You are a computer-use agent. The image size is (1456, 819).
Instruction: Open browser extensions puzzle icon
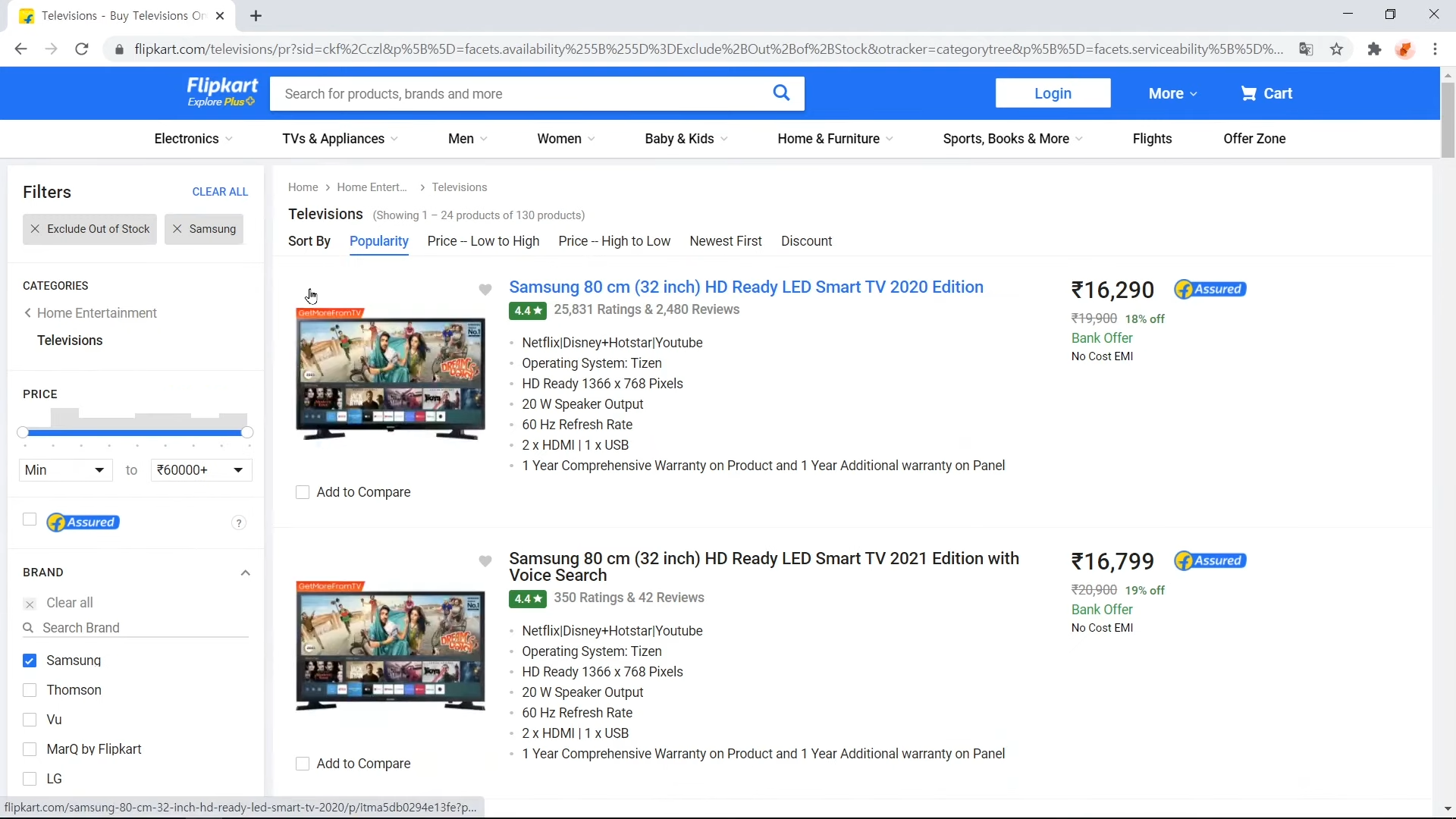point(1374,49)
